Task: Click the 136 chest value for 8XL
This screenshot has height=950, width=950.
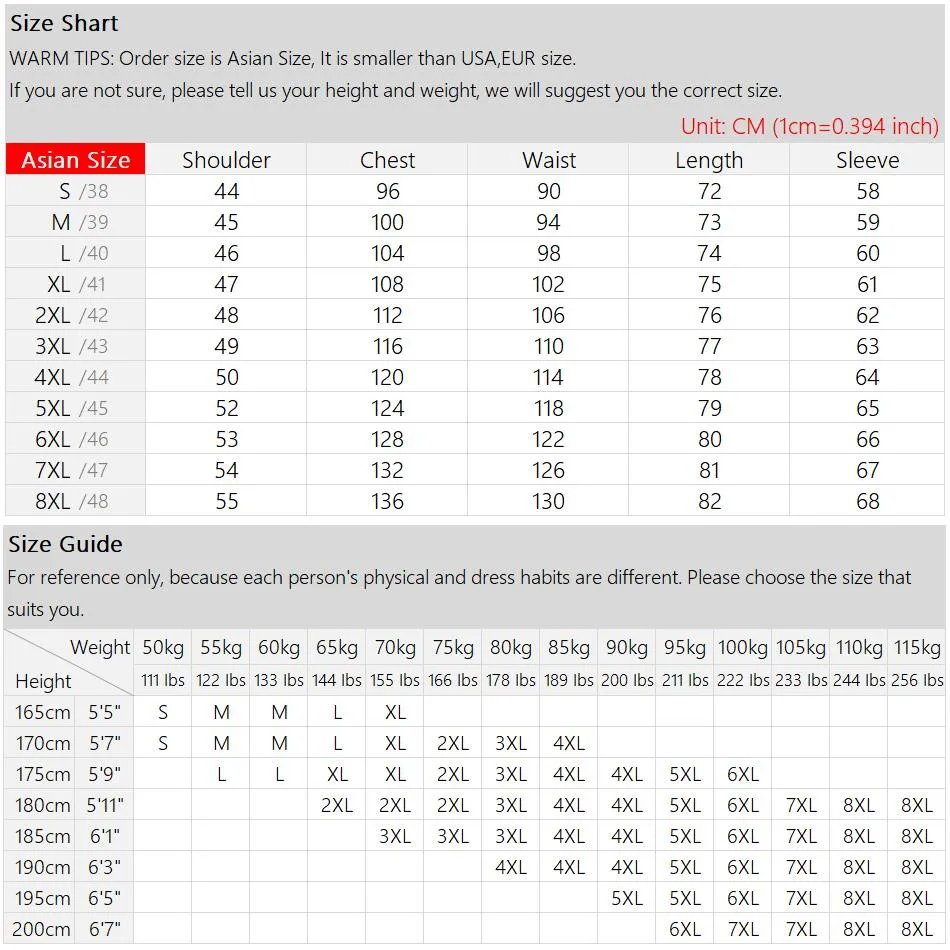Action: [x=387, y=501]
